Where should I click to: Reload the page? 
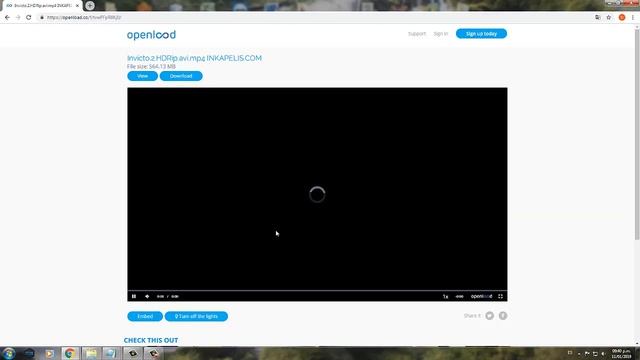point(29,18)
